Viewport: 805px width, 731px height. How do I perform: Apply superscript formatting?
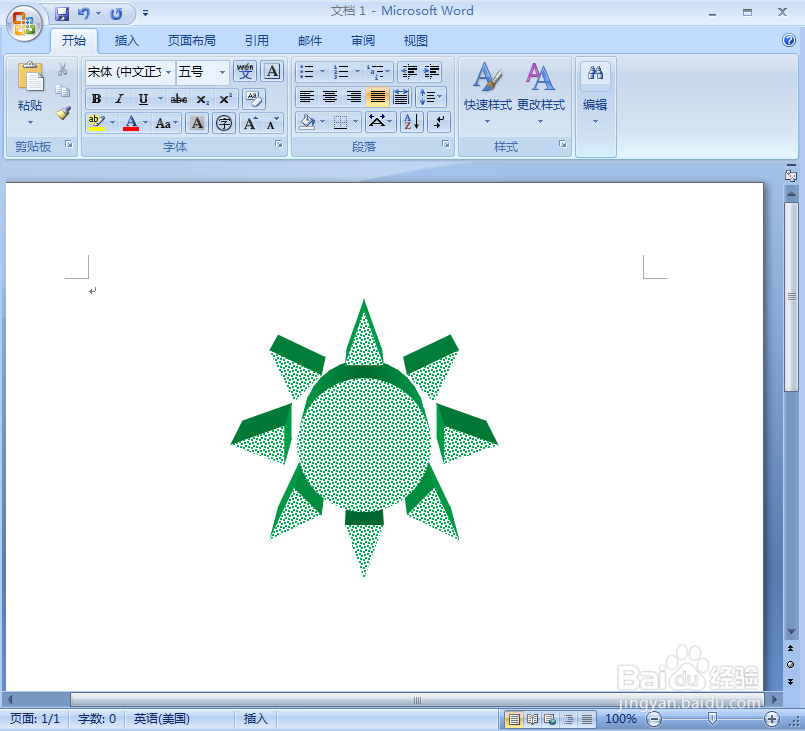[x=226, y=99]
